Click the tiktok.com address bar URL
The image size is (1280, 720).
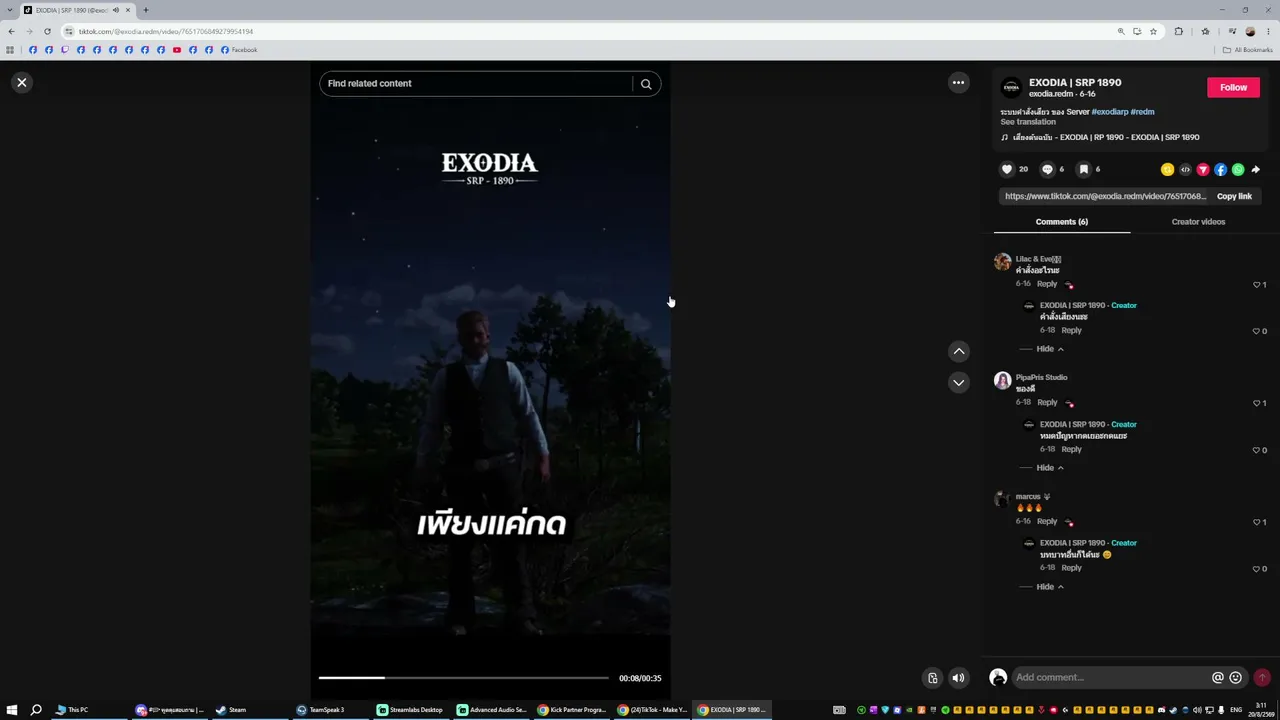166,32
